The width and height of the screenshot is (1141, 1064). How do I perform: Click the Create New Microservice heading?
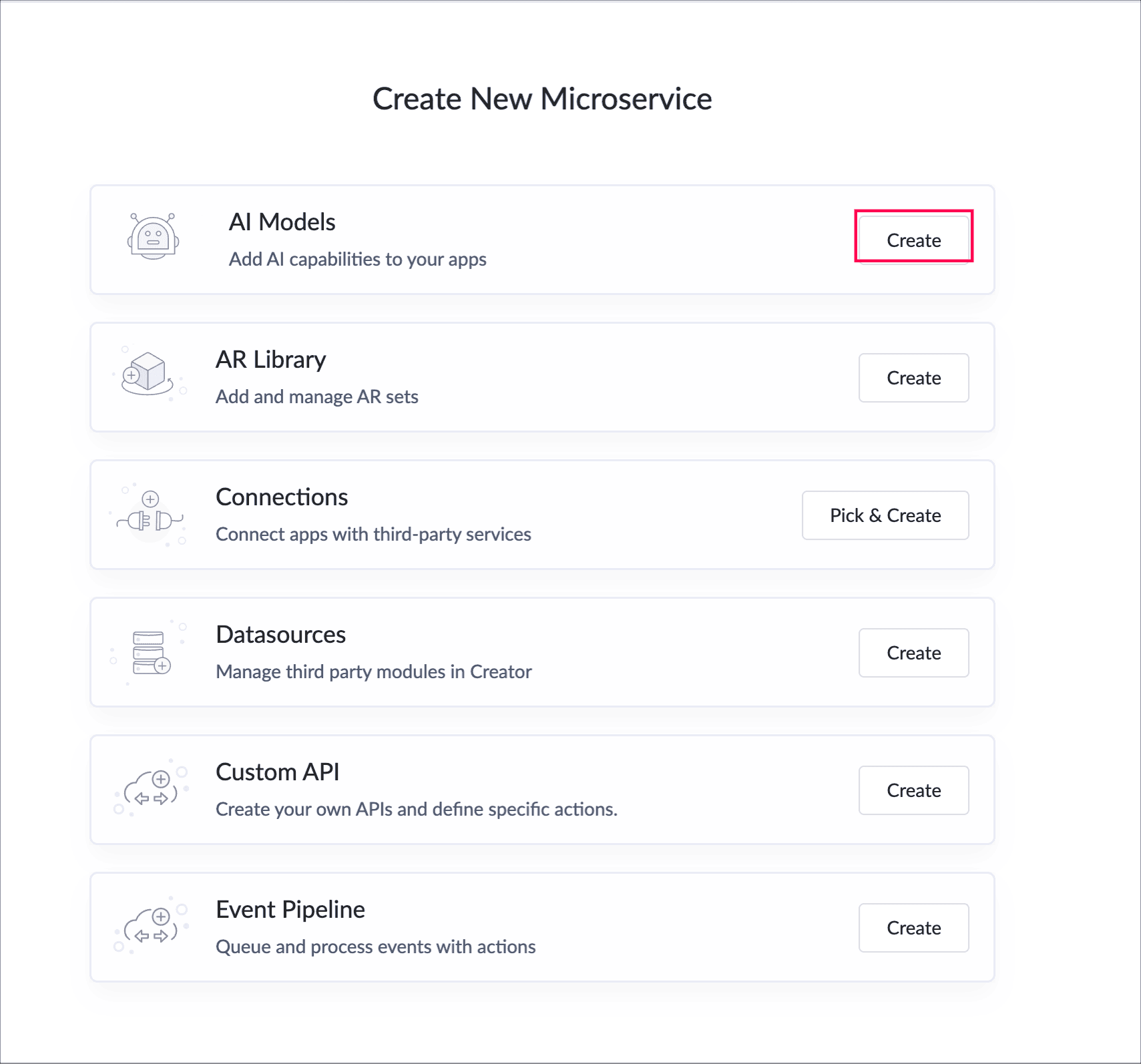542,99
